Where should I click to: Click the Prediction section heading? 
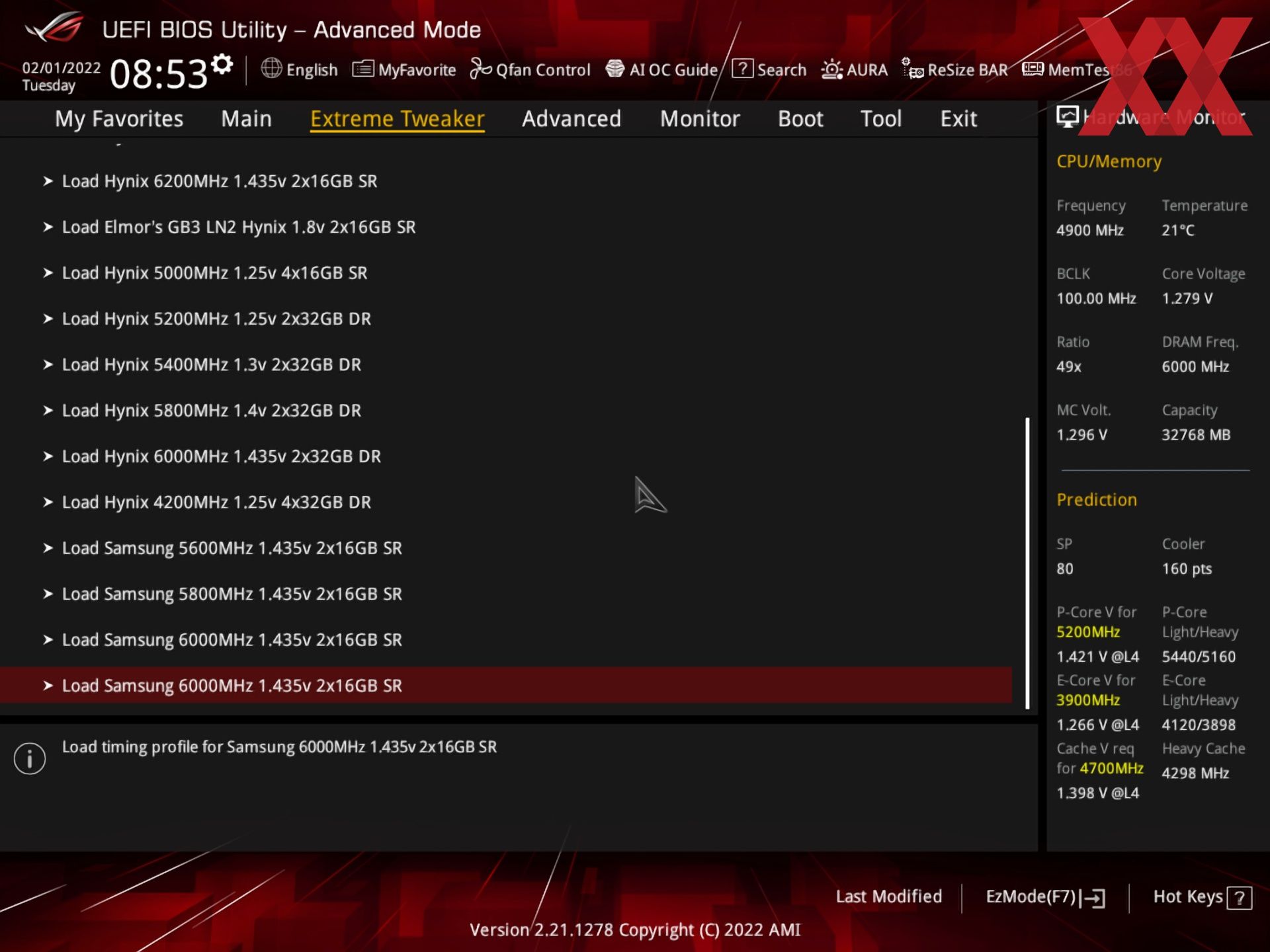point(1097,500)
